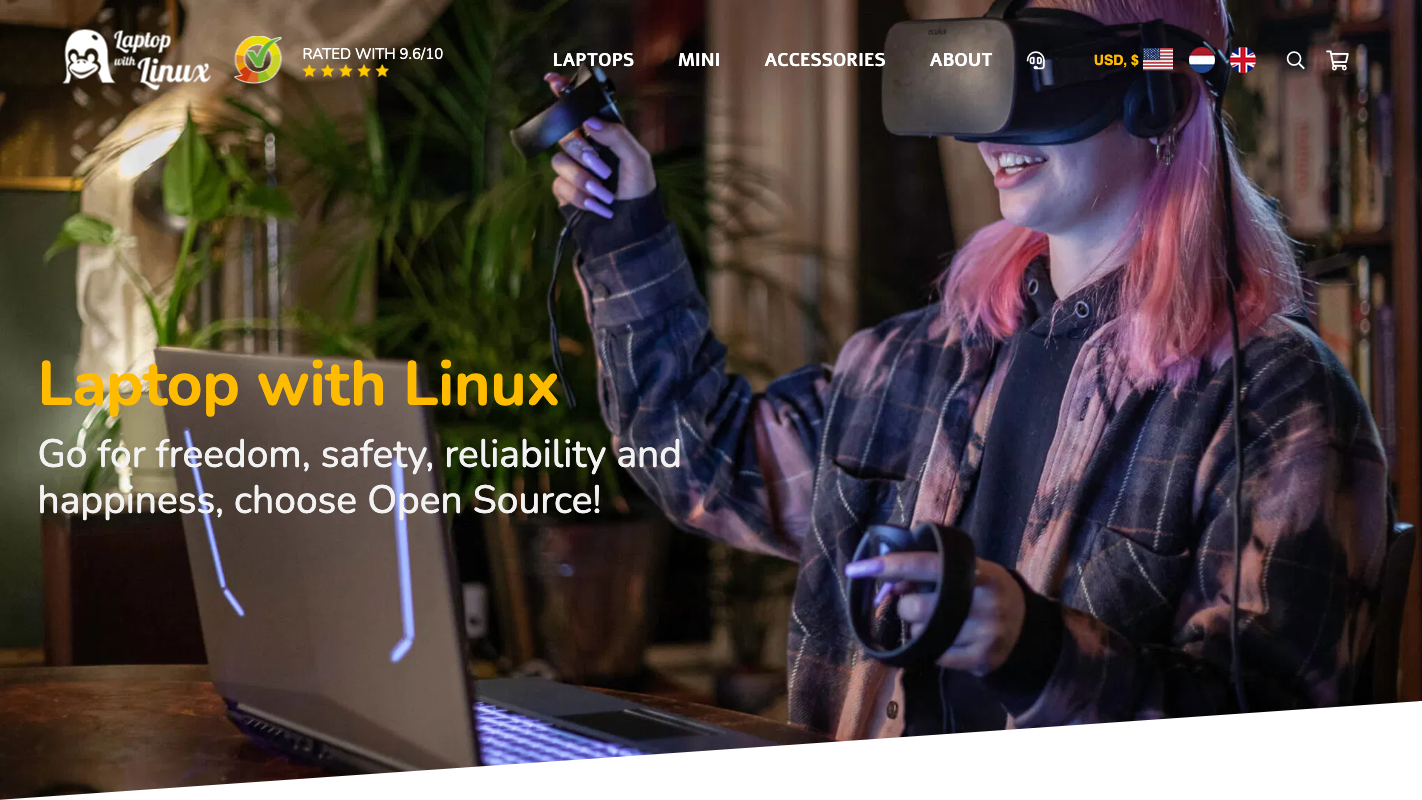Image resolution: width=1422 pixels, height=800 pixels.
Task: Open the USD, $ currency selector
Action: click(1116, 60)
